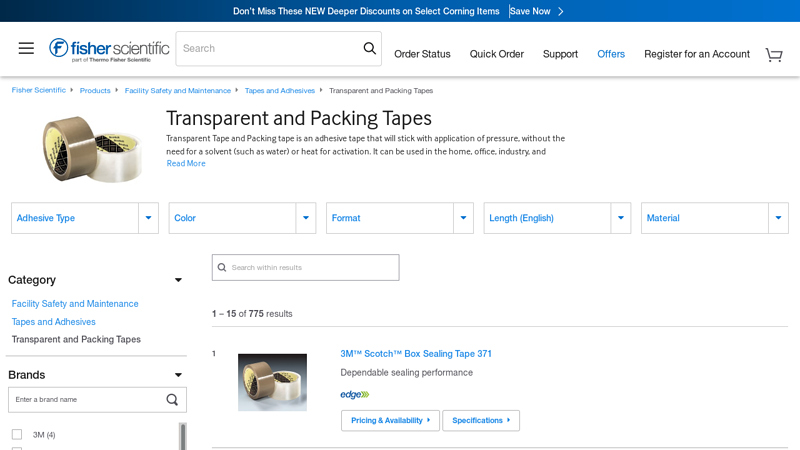Click the Save Now arrow in banner
This screenshot has height=450, width=800.
[x=561, y=11]
